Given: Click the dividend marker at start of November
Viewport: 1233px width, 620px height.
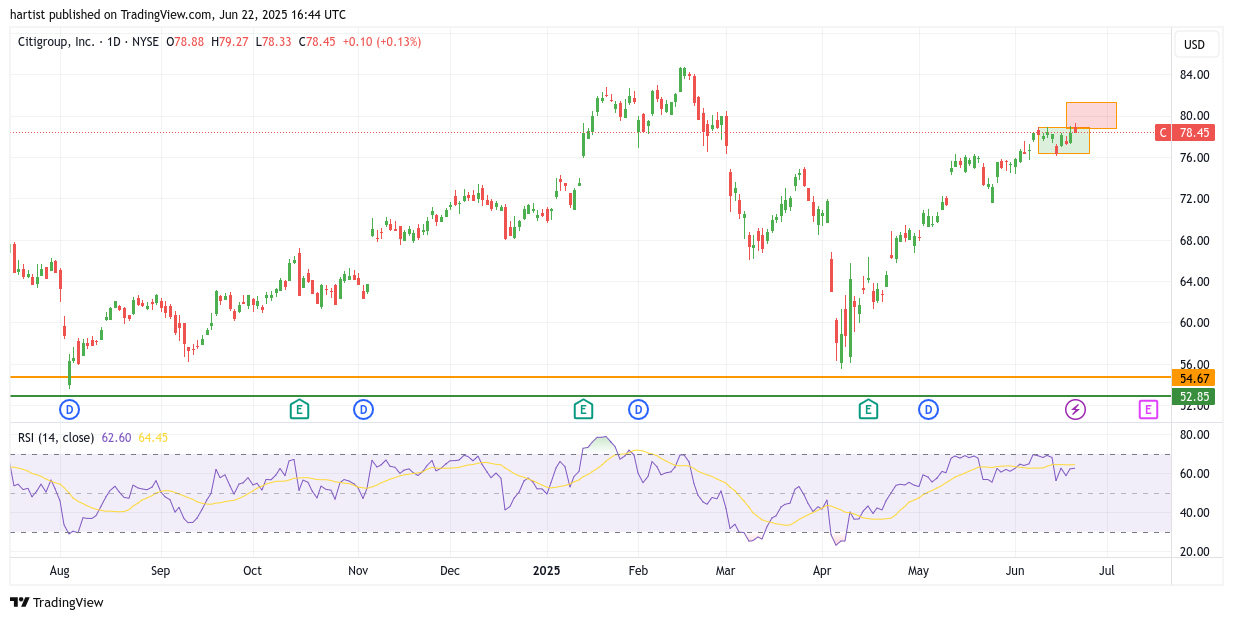Looking at the screenshot, I should [x=363, y=409].
